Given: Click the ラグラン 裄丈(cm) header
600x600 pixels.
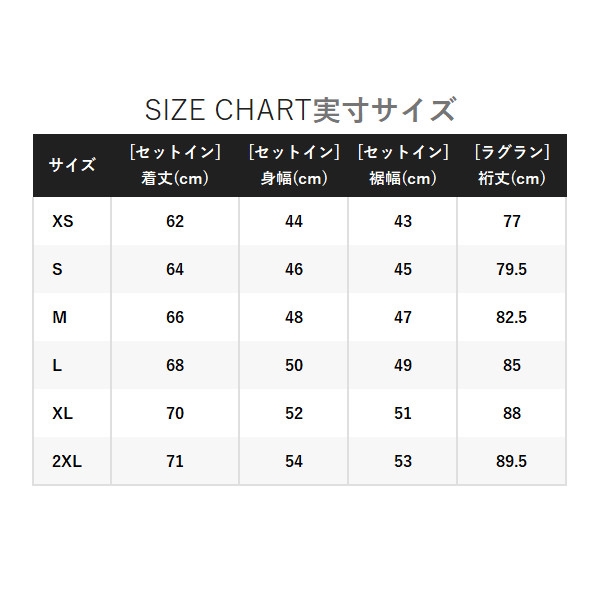Looking at the screenshot, I should point(512,165).
